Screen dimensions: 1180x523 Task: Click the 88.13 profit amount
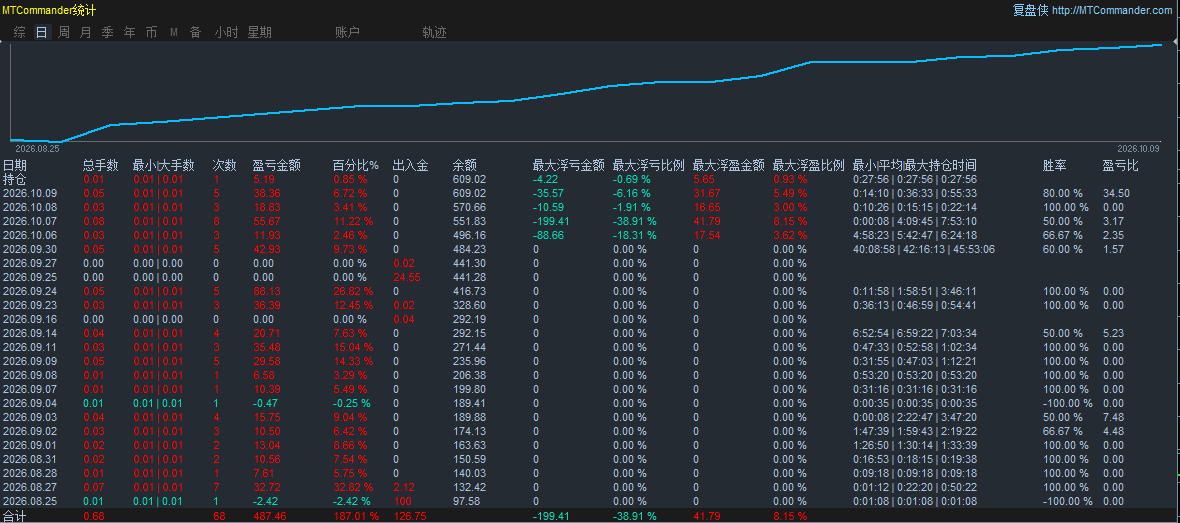pyautogui.click(x=266, y=291)
